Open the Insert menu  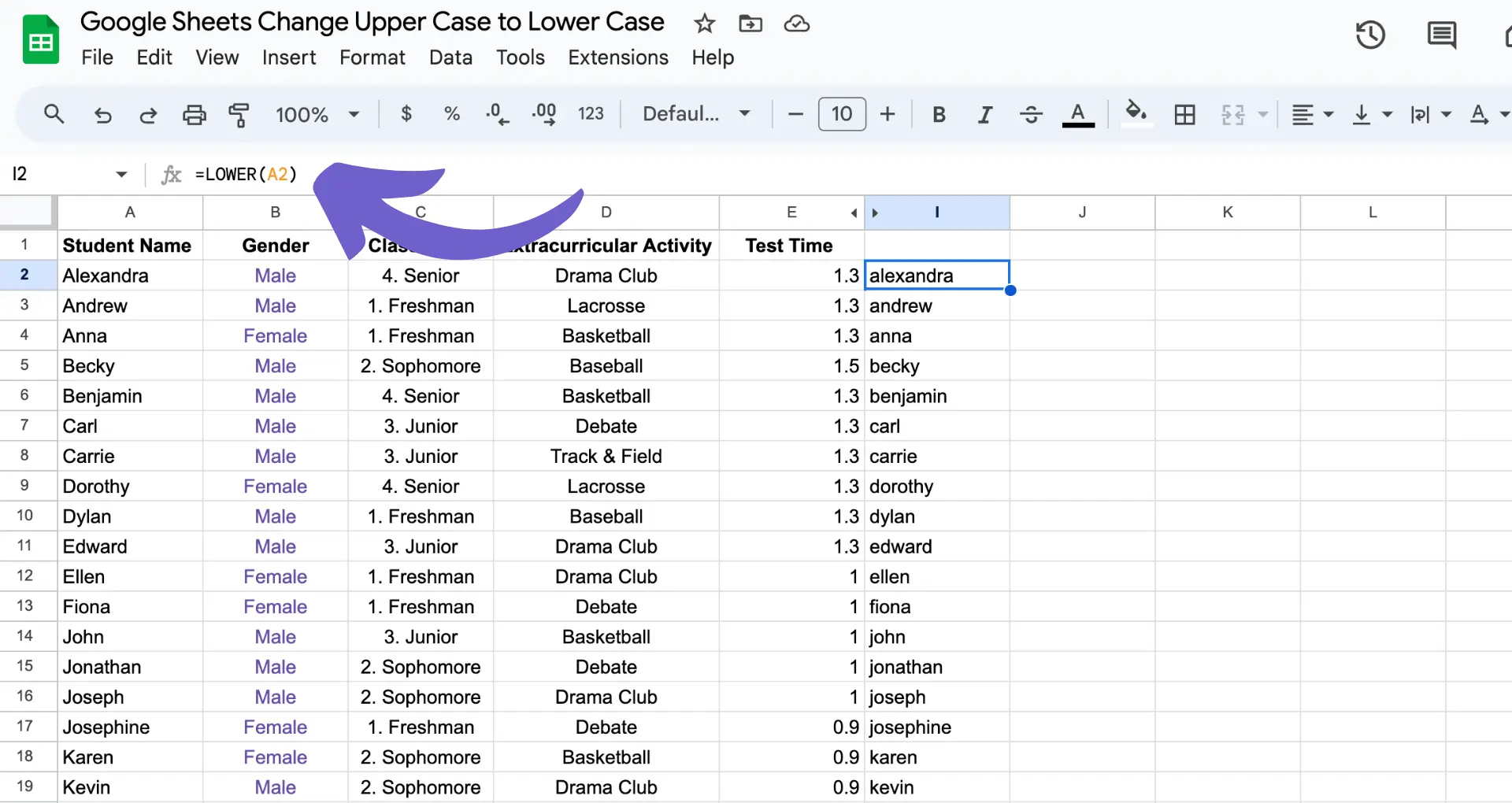coord(289,57)
